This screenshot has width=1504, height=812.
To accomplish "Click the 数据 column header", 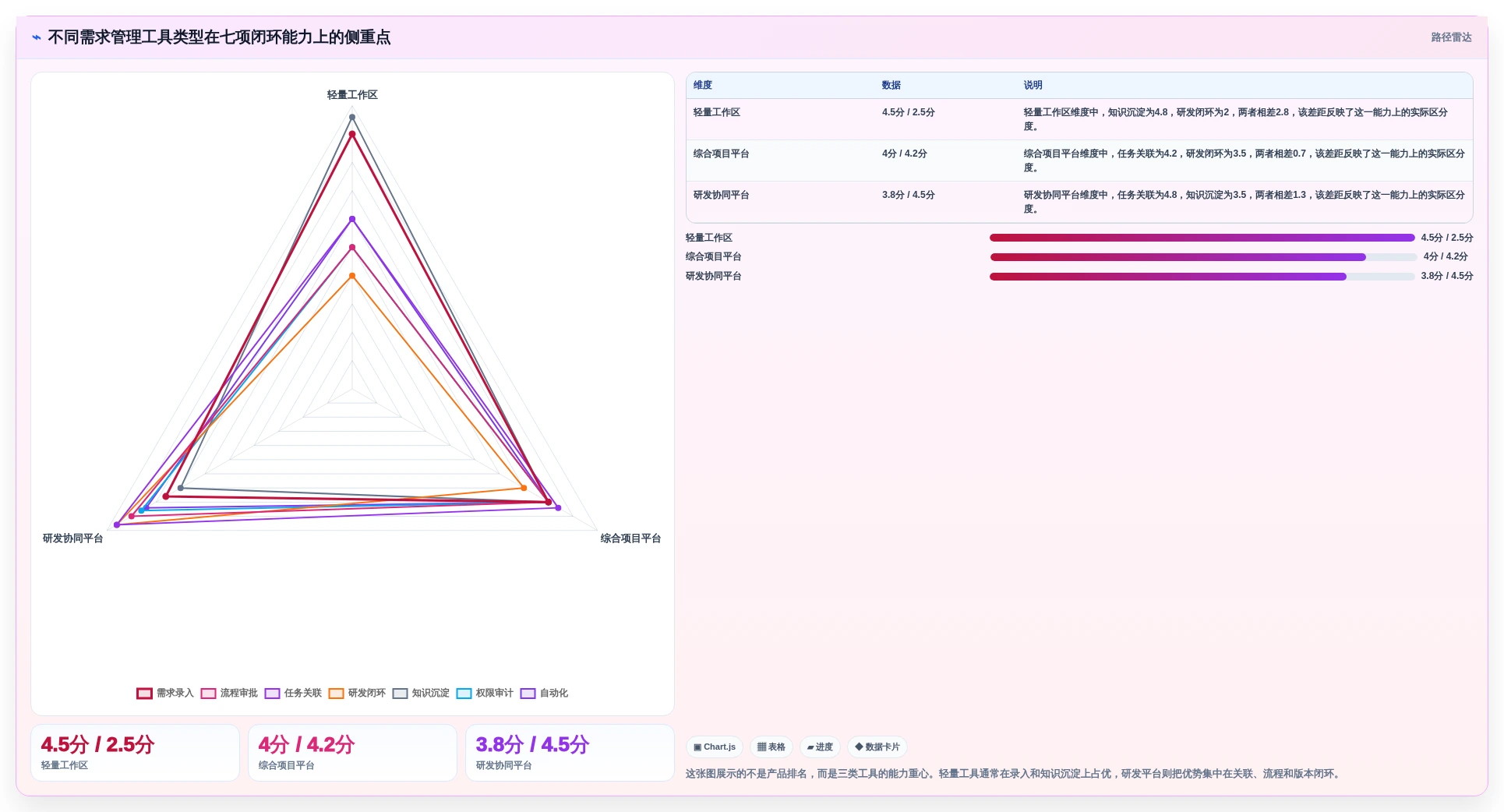I will click(x=891, y=86).
